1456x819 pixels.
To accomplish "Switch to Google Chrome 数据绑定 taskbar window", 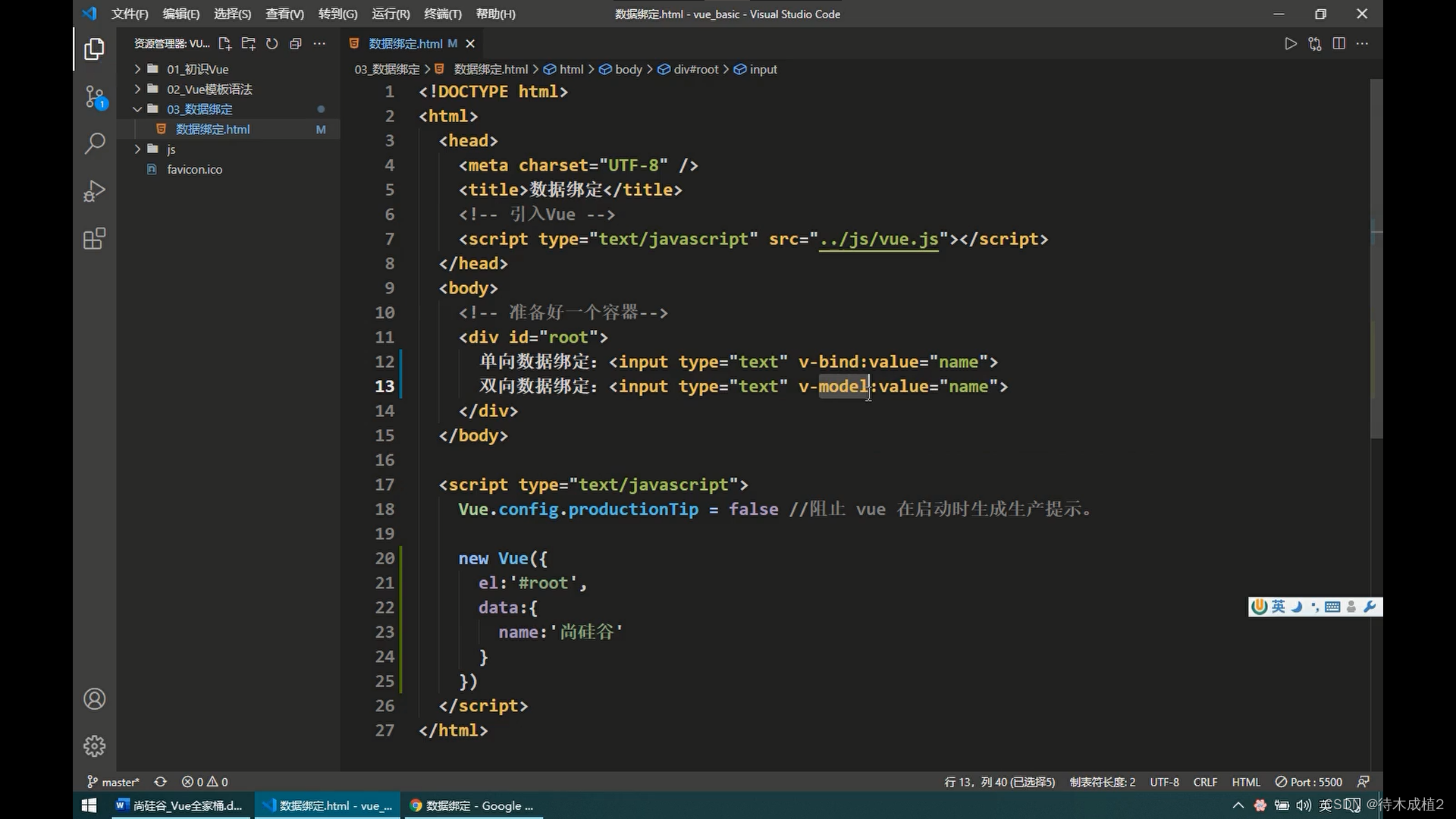I will click(472, 805).
